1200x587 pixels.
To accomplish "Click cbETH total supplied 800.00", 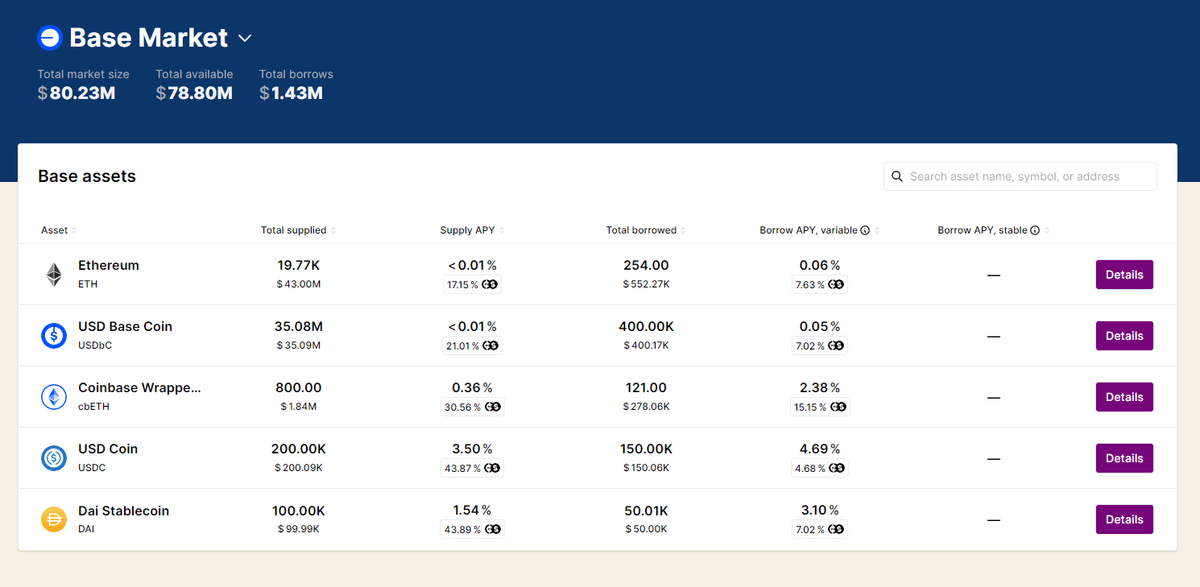I will (298, 388).
